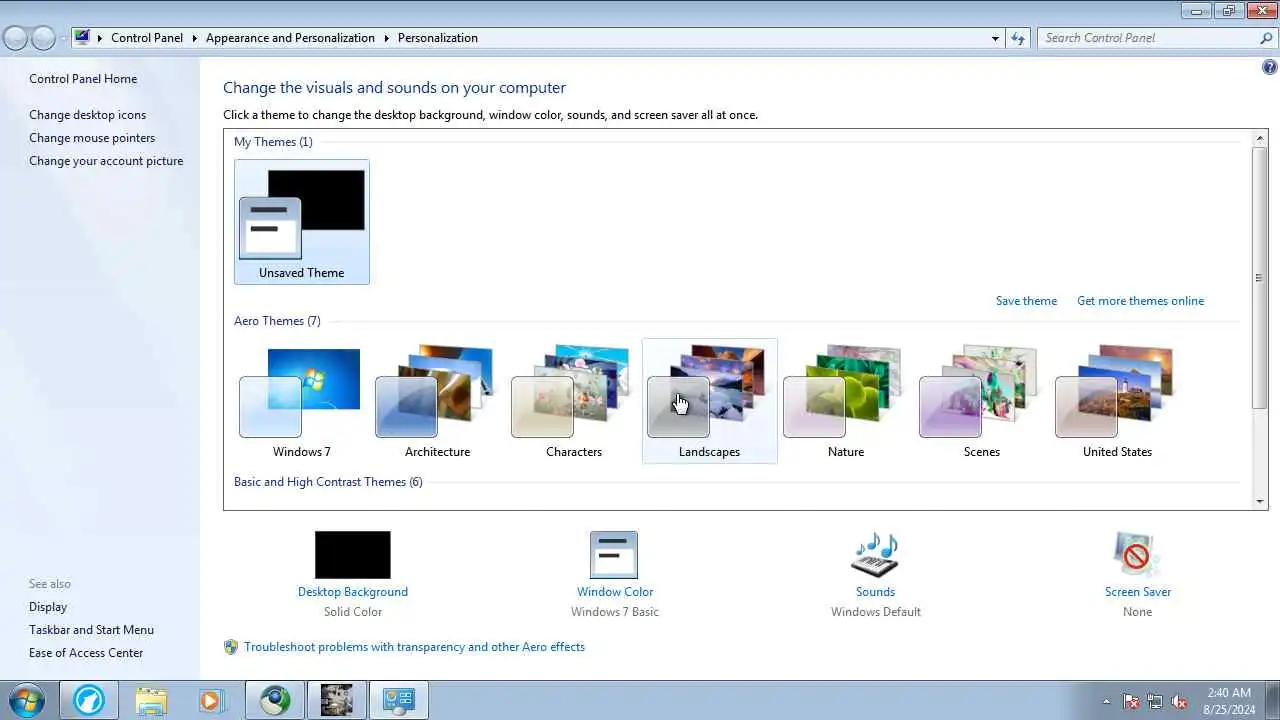The width and height of the screenshot is (1280, 720).
Task: Click Get more themes online
Action: 1140,301
